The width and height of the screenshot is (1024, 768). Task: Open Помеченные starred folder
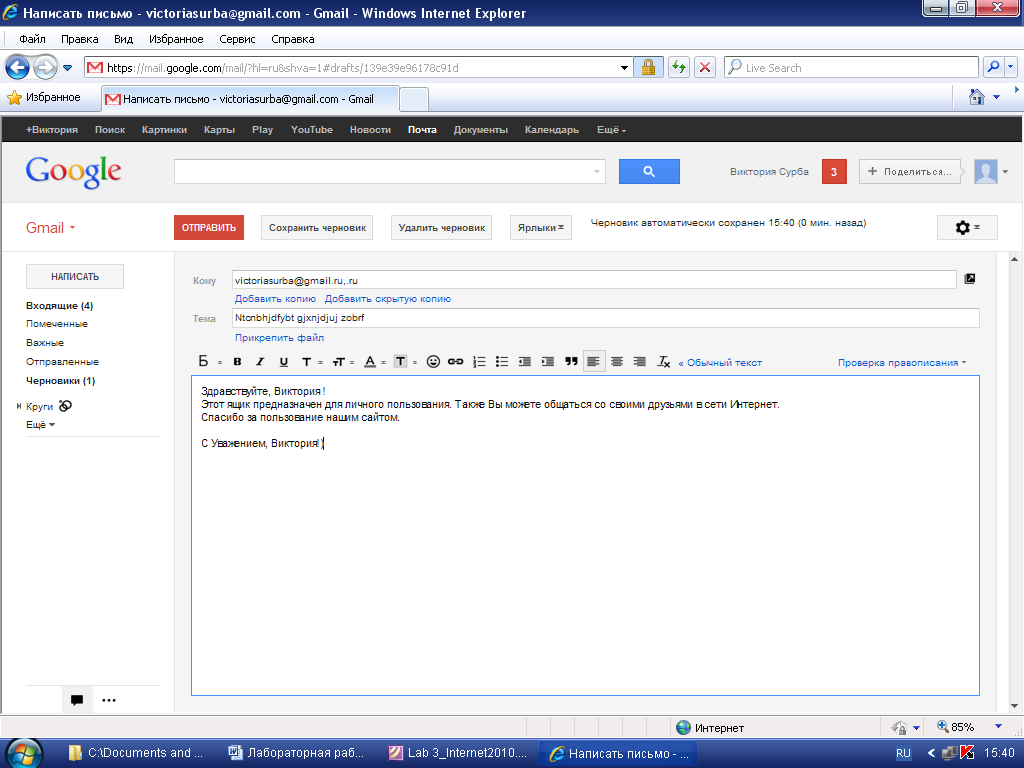(57, 324)
